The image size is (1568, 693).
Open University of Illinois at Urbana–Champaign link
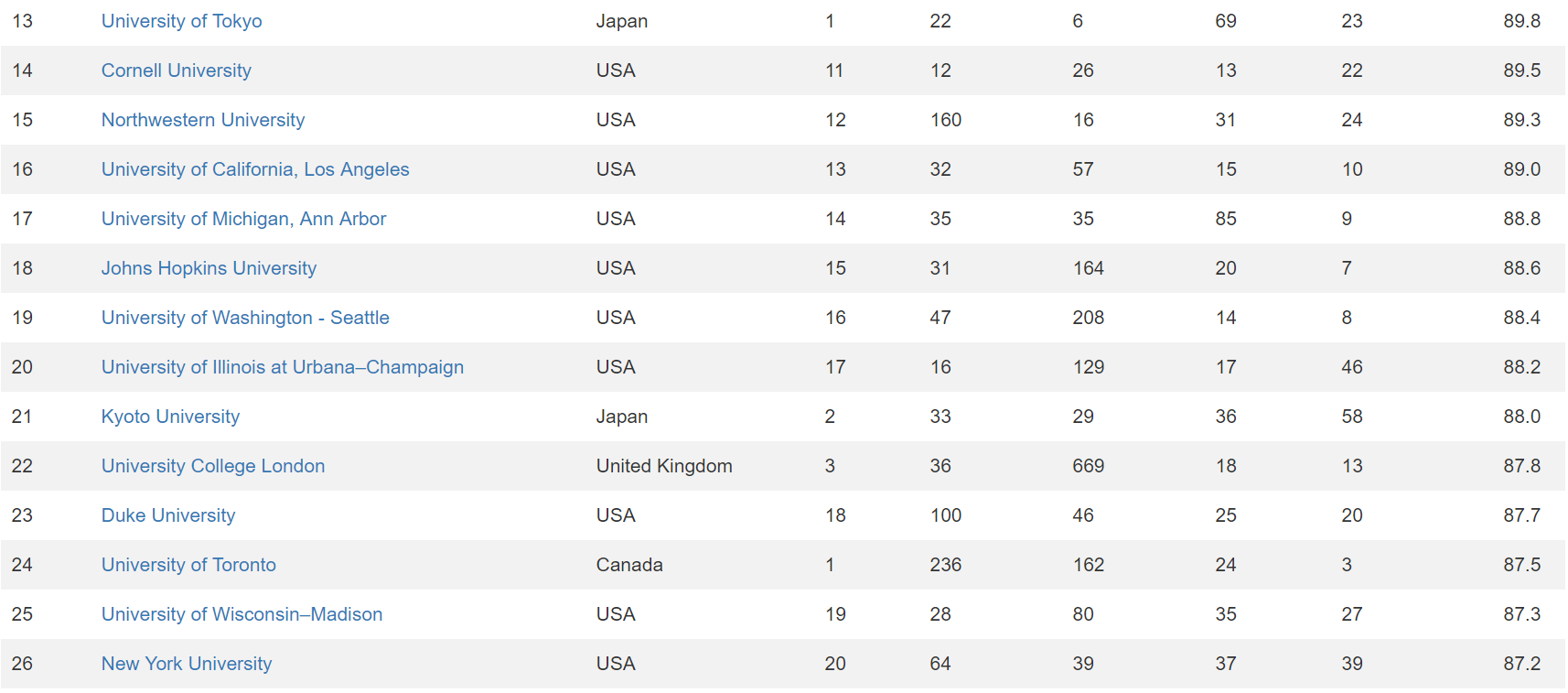click(282, 367)
